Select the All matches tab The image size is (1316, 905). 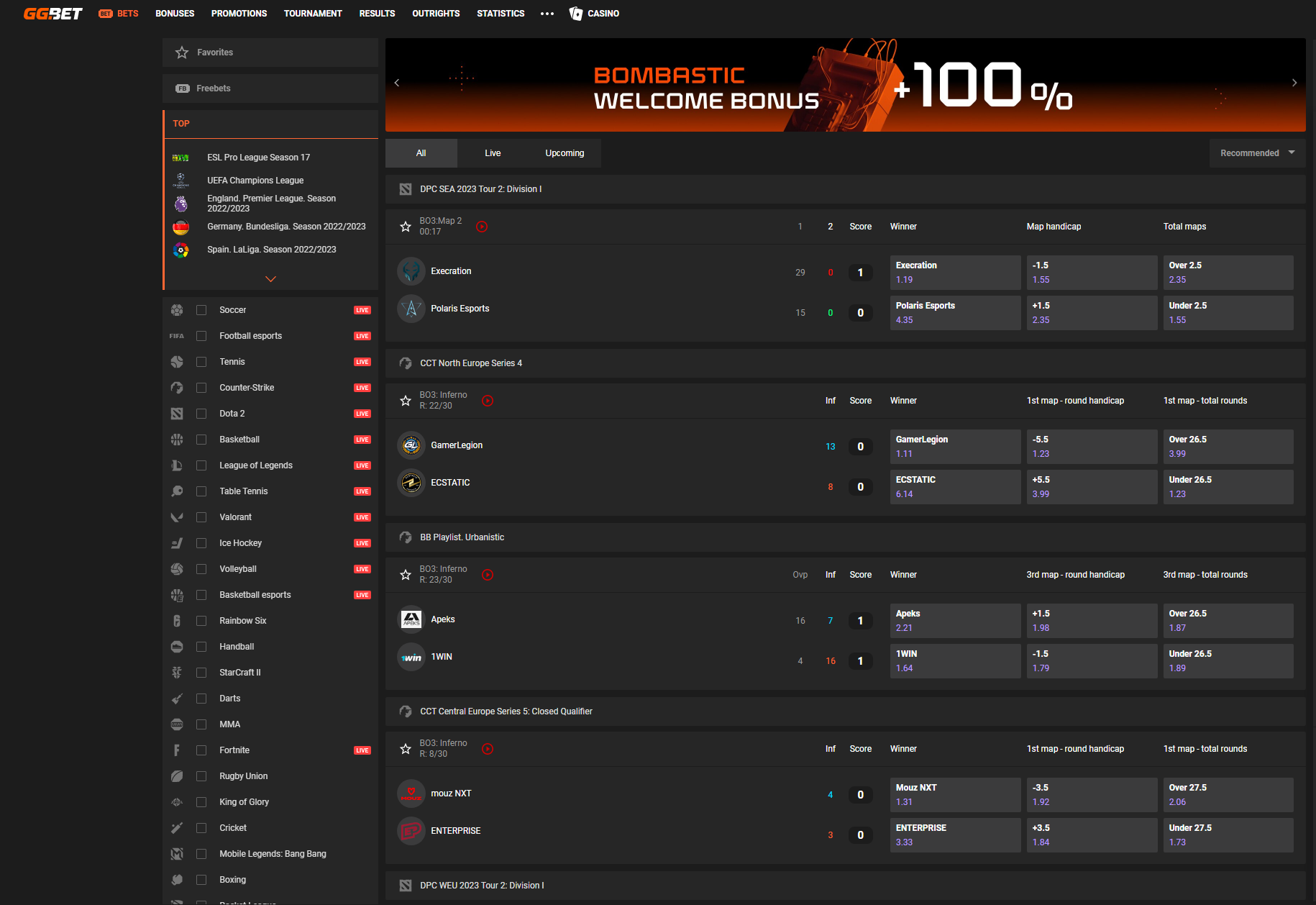pos(421,153)
